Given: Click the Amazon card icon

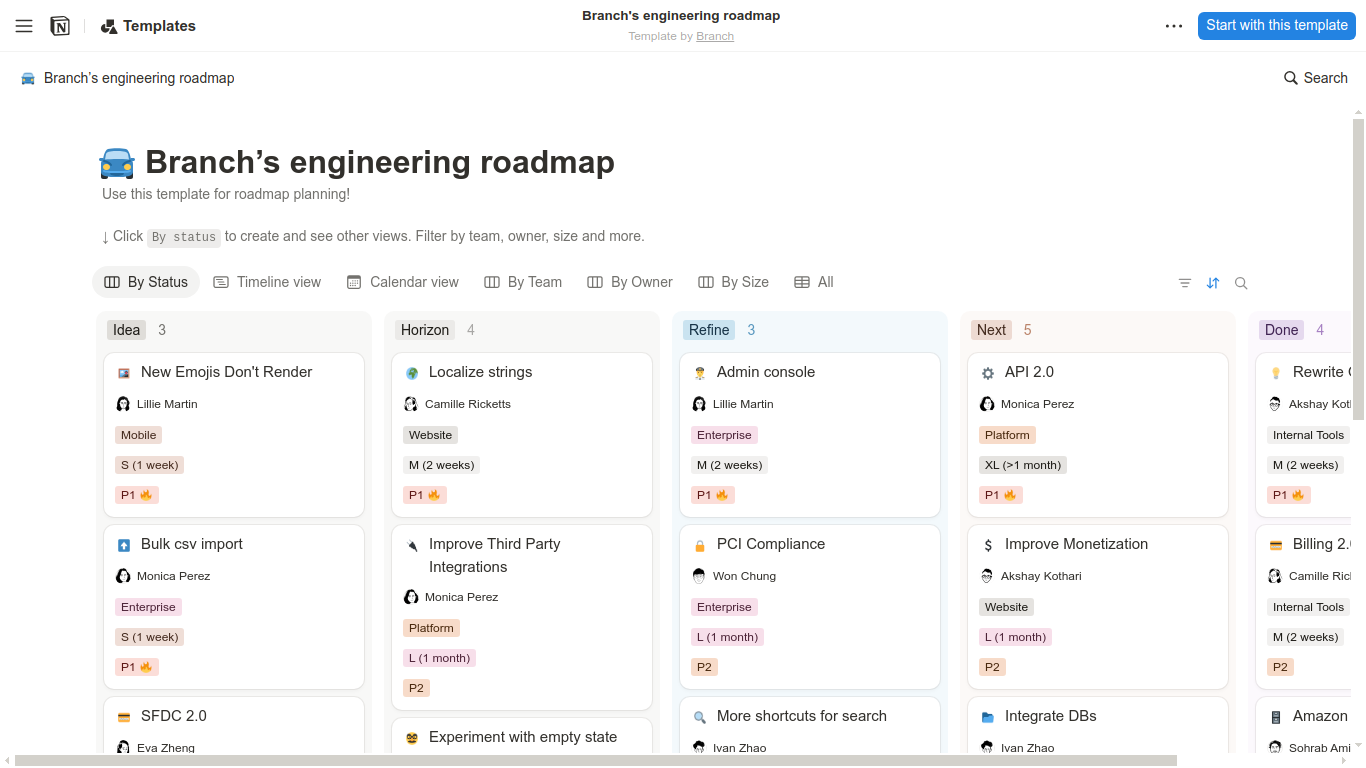Looking at the screenshot, I should (1276, 717).
